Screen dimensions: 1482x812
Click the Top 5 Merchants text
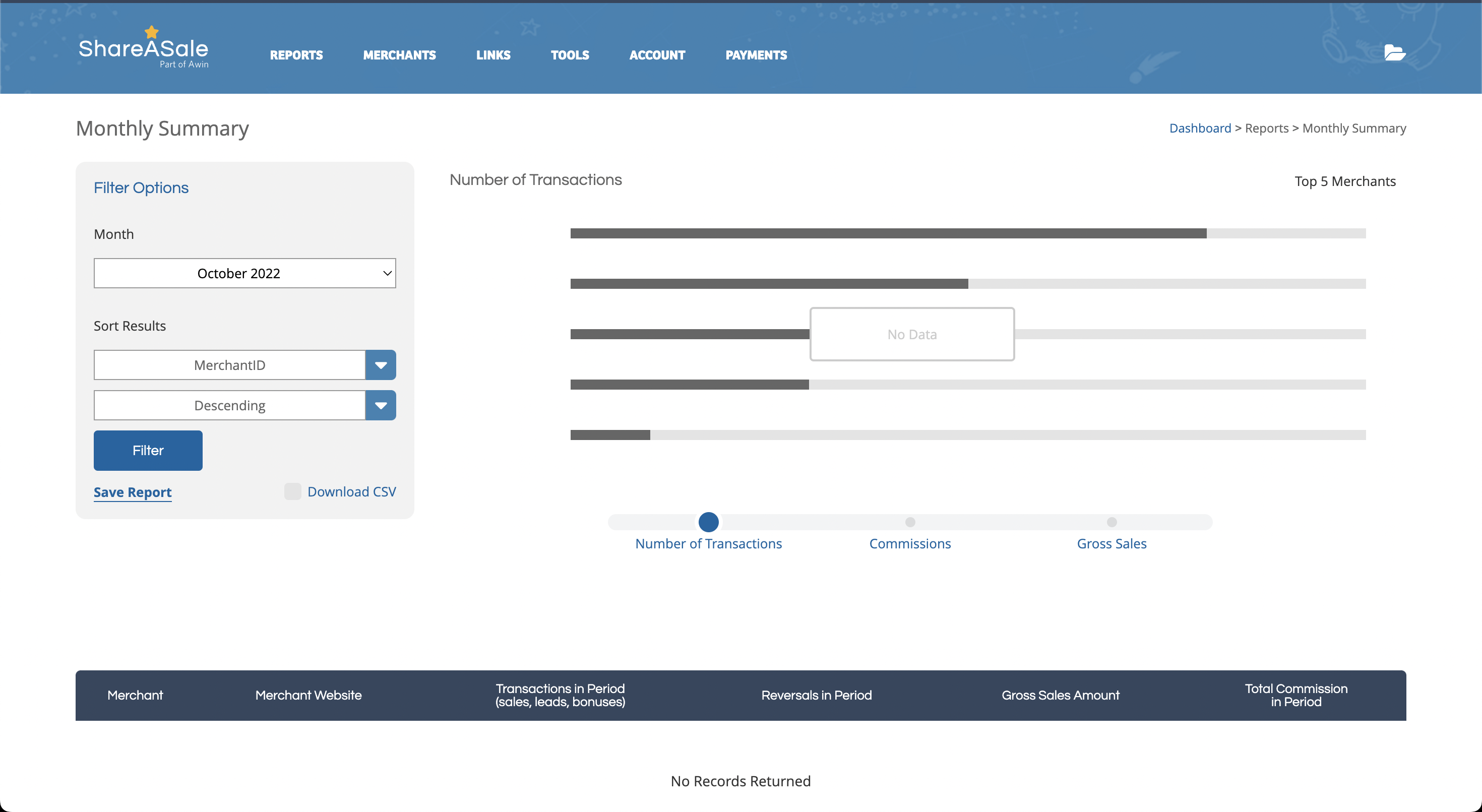coord(1344,181)
